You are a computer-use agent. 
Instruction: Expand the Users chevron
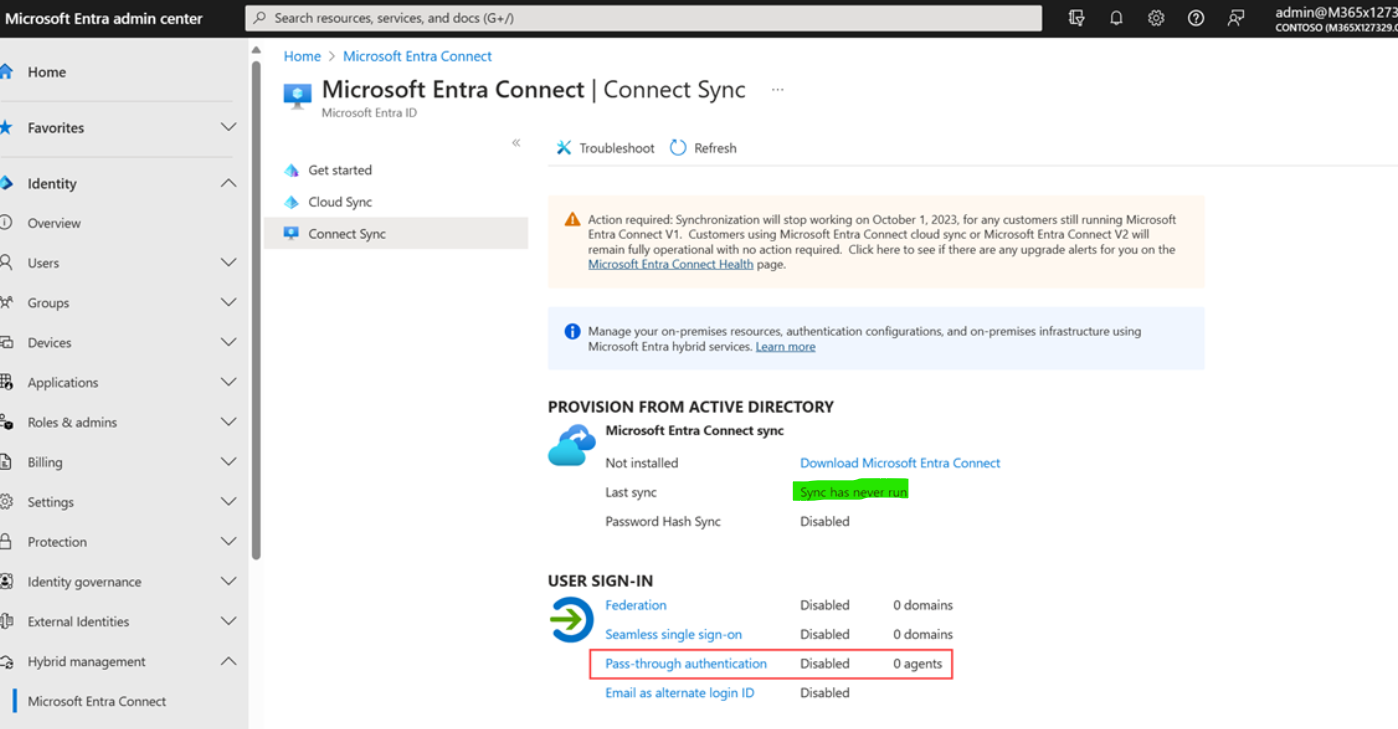pos(228,263)
